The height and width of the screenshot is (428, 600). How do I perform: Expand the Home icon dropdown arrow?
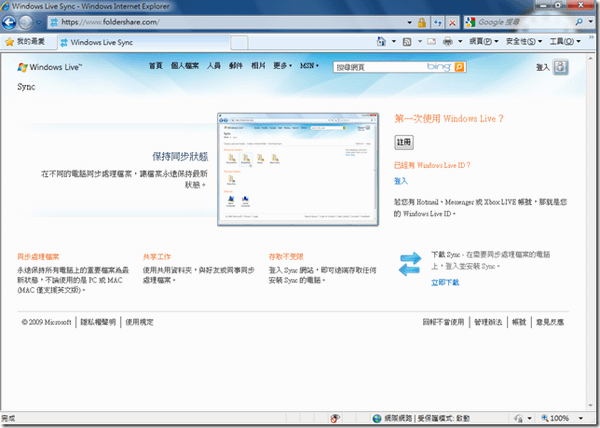(x=393, y=42)
